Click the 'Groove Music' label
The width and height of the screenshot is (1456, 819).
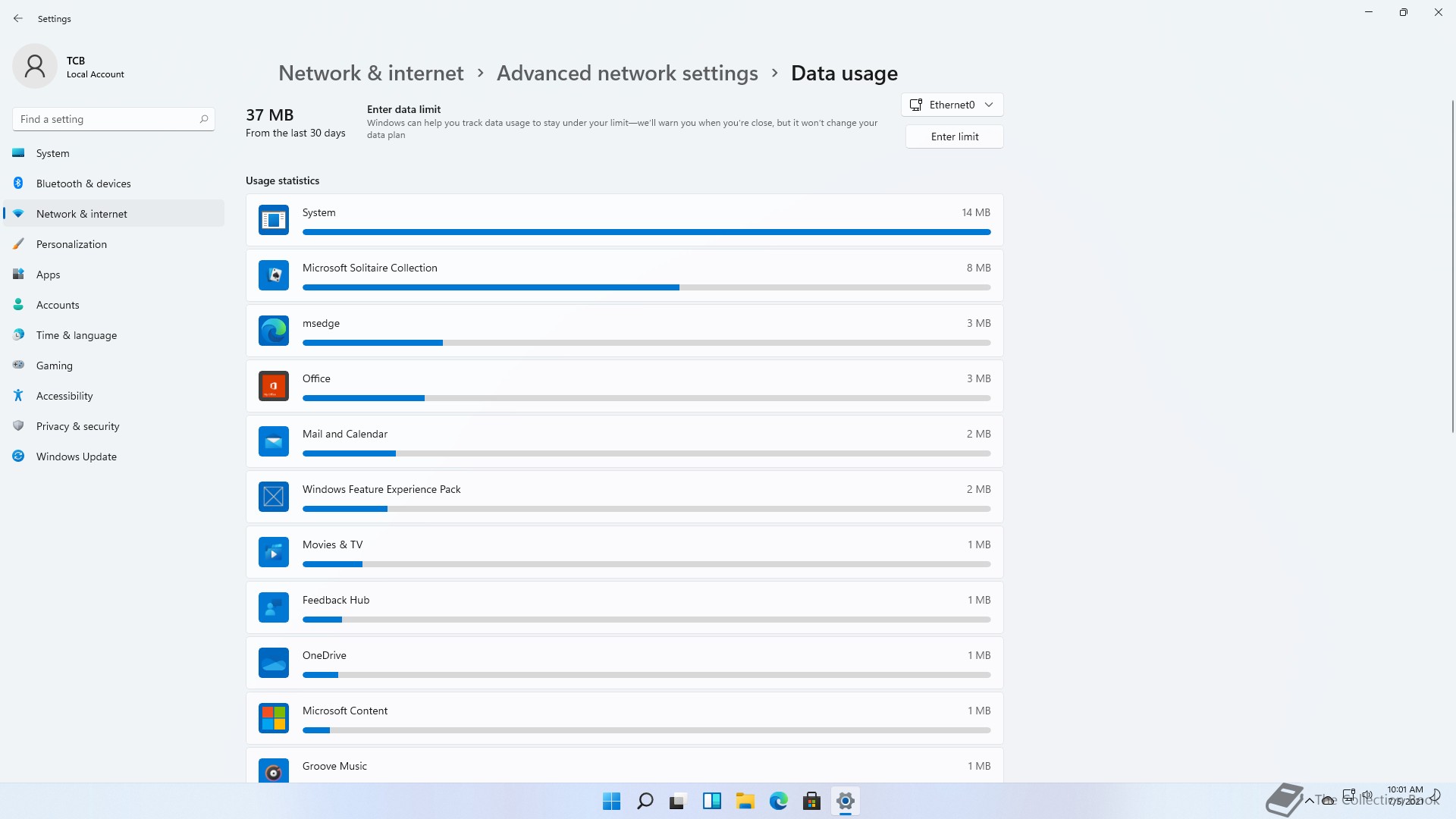click(x=334, y=766)
